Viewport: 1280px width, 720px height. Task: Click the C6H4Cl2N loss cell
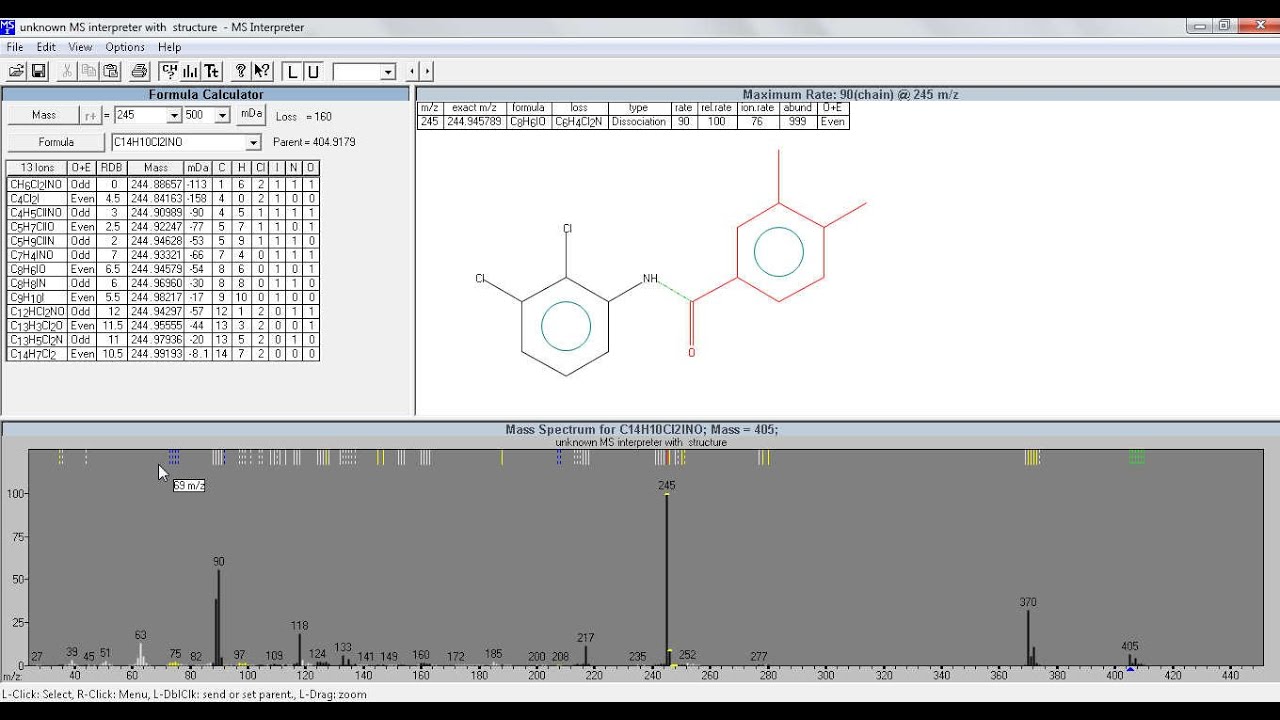coord(579,122)
